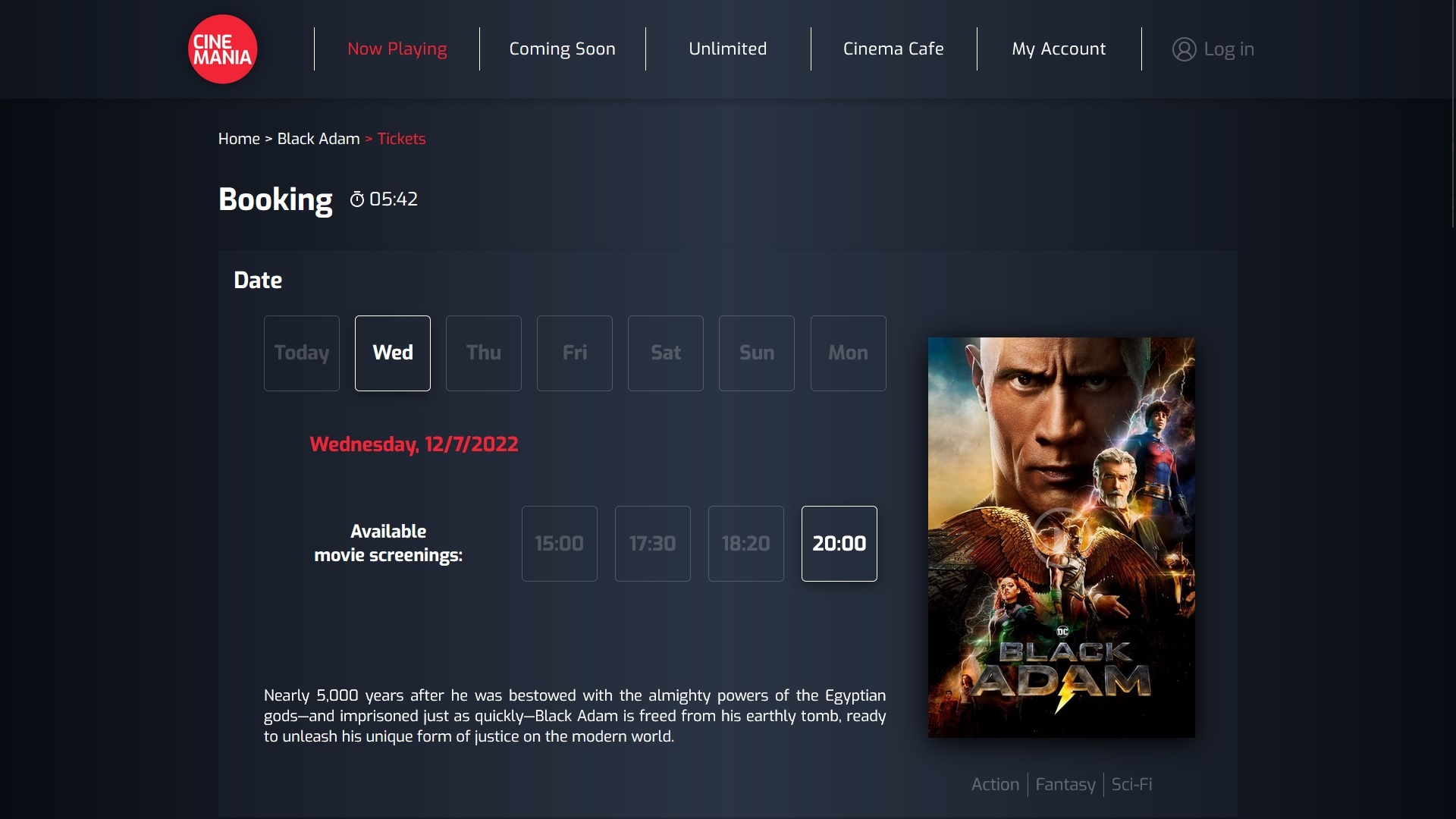Select the Today date option
The height and width of the screenshot is (819, 1456).
pos(301,353)
